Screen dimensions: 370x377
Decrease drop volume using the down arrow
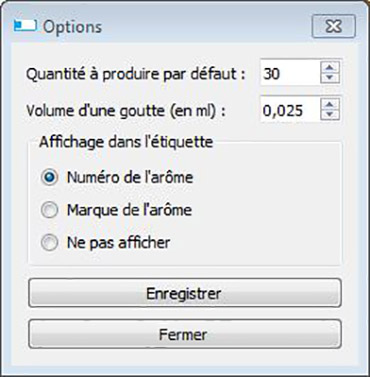[x=330, y=115]
